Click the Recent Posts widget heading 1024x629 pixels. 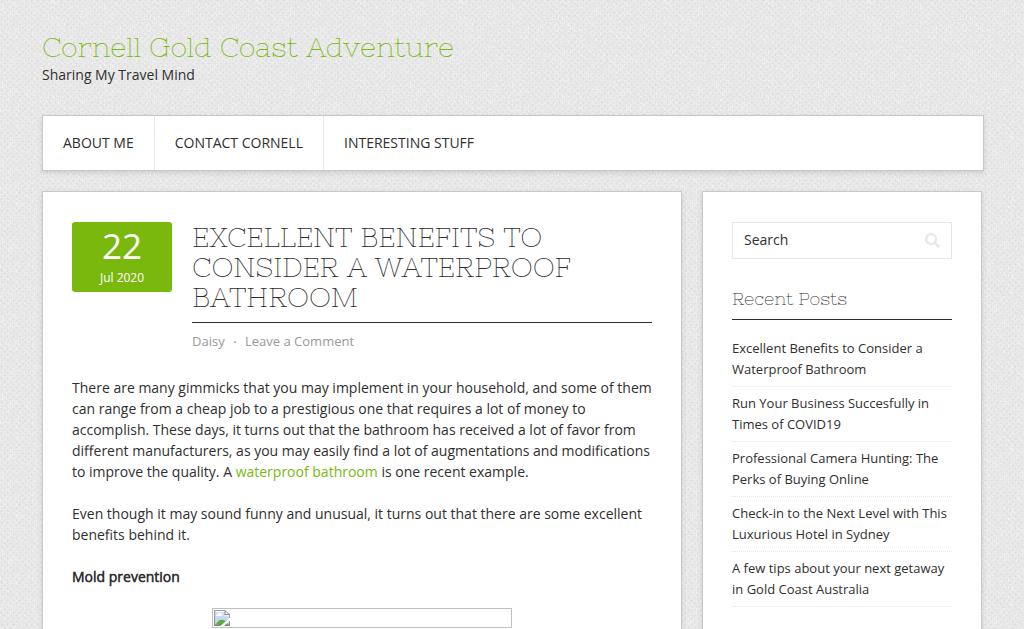pos(789,299)
